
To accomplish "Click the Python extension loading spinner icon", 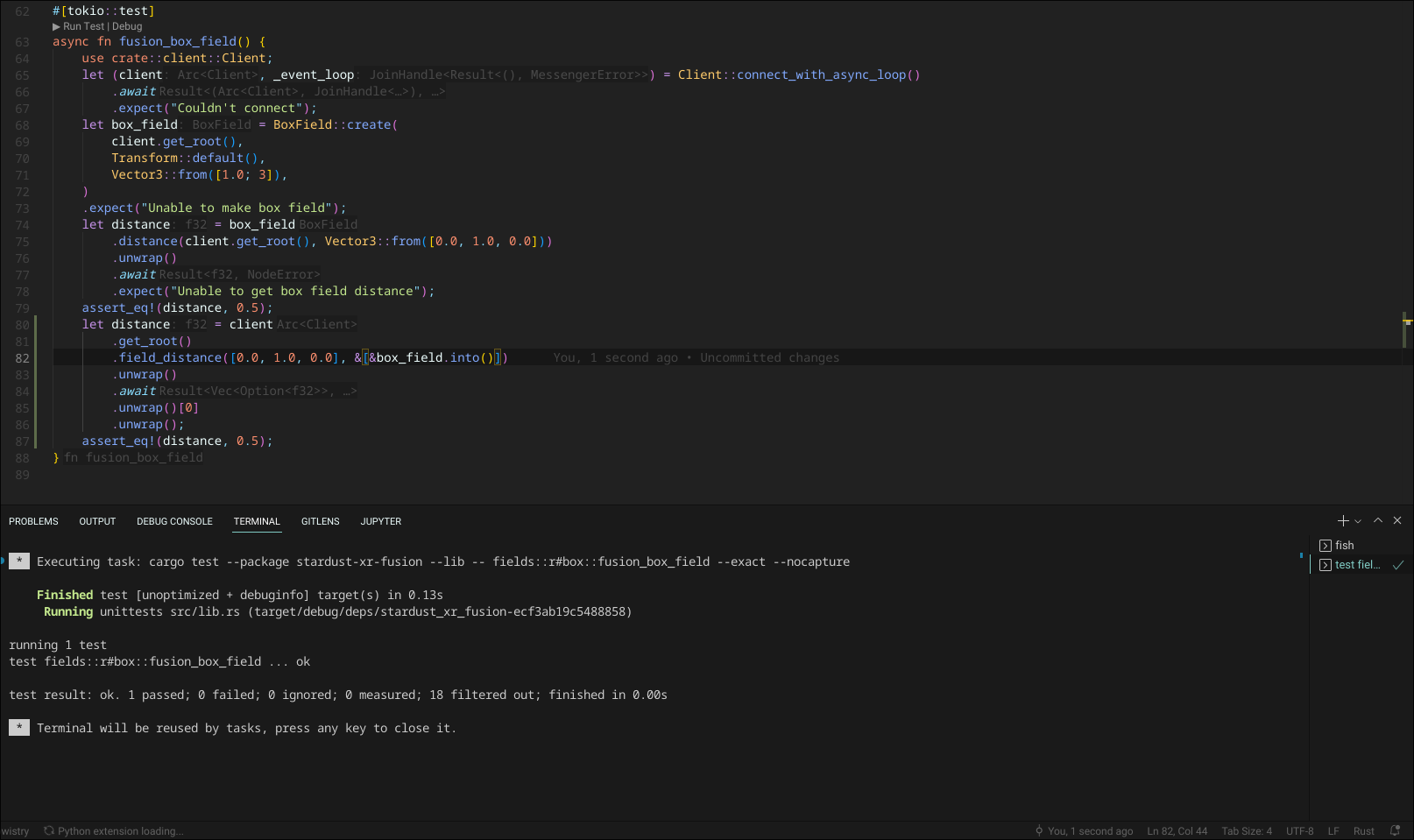I will [49, 831].
